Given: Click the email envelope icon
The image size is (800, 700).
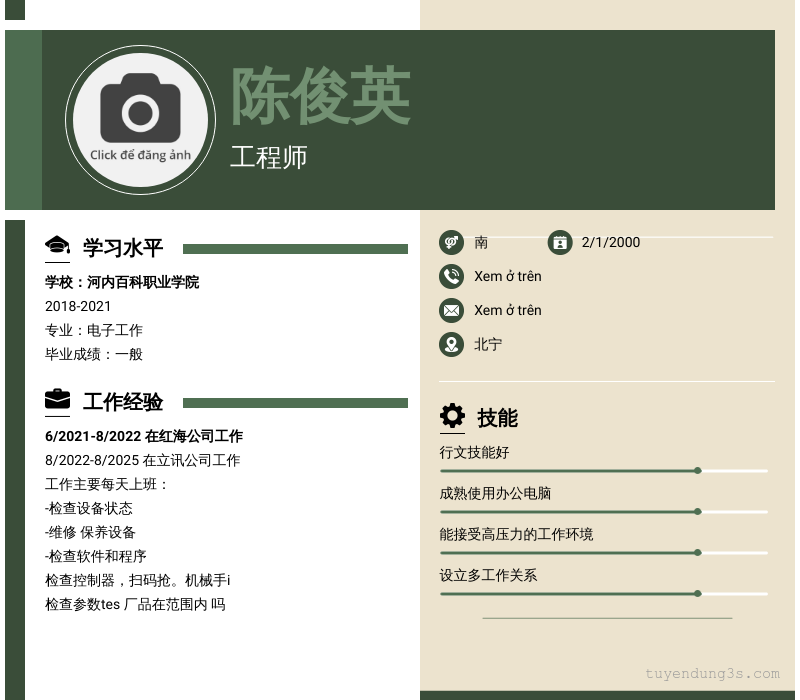Looking at the screenshot, I should click(451, 310).
